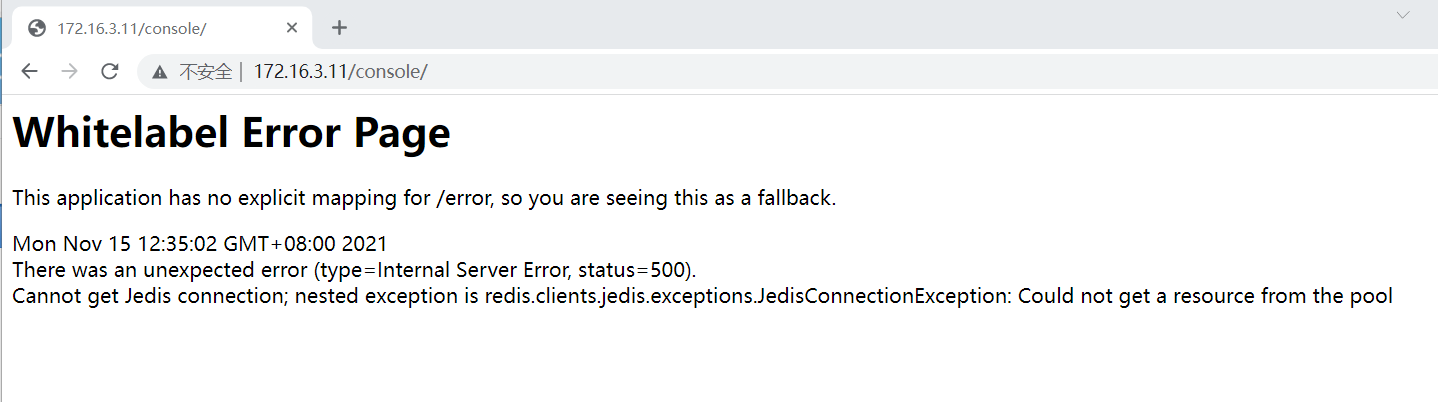Image resolution: width=1438 pixels, height=402 pixels.
Task: Close the 172.16.3.11/console/ tab
Action: tap(292, 28)
